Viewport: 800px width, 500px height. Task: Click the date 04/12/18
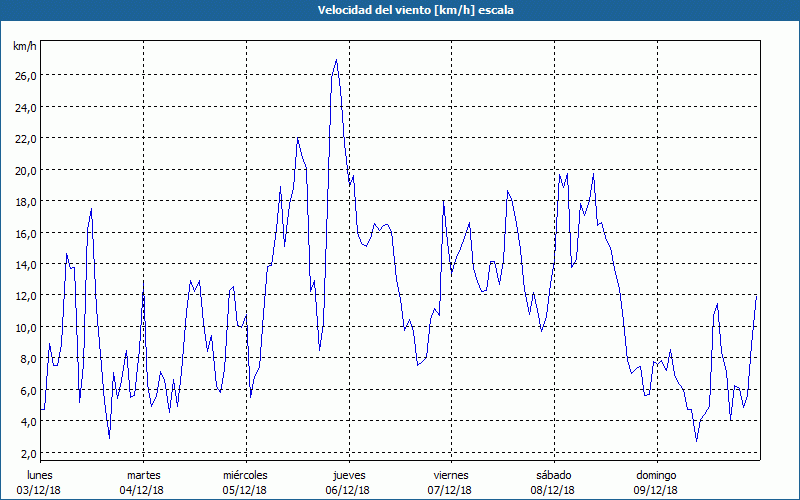[x=142, y=490]
